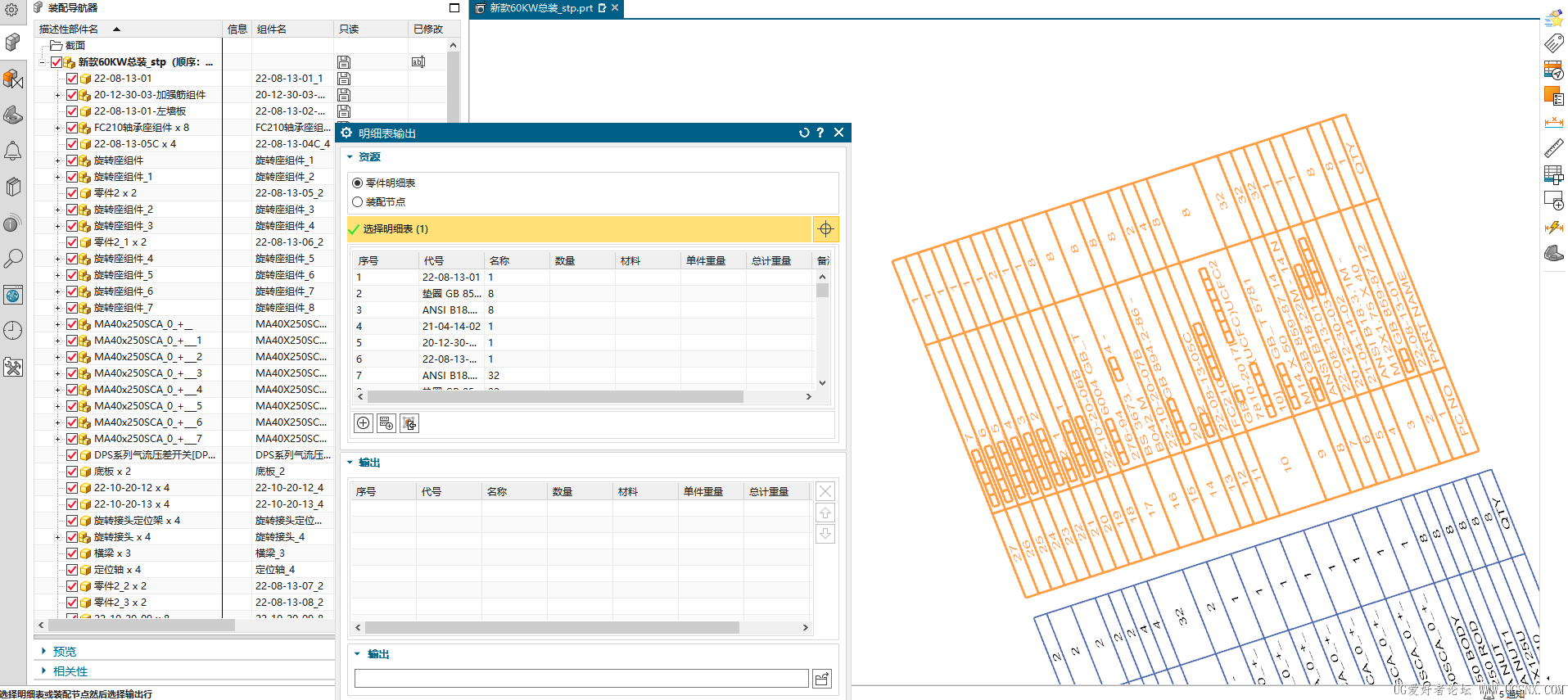Click the 材料 header in output table
This screenshot has height=700, width=1568.
645,491
